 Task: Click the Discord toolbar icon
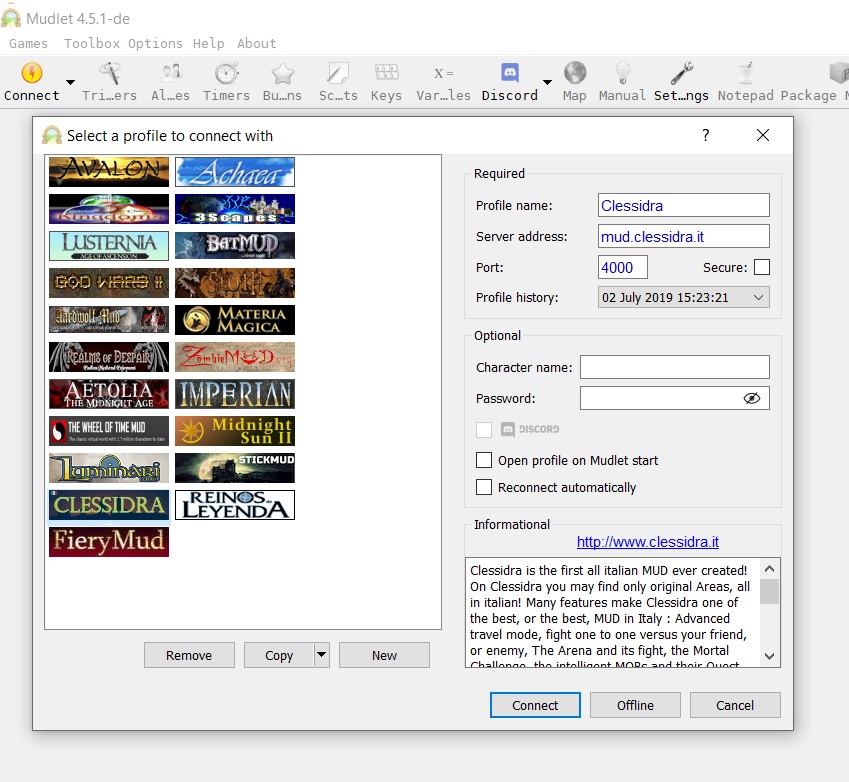[x=510, y=73]
